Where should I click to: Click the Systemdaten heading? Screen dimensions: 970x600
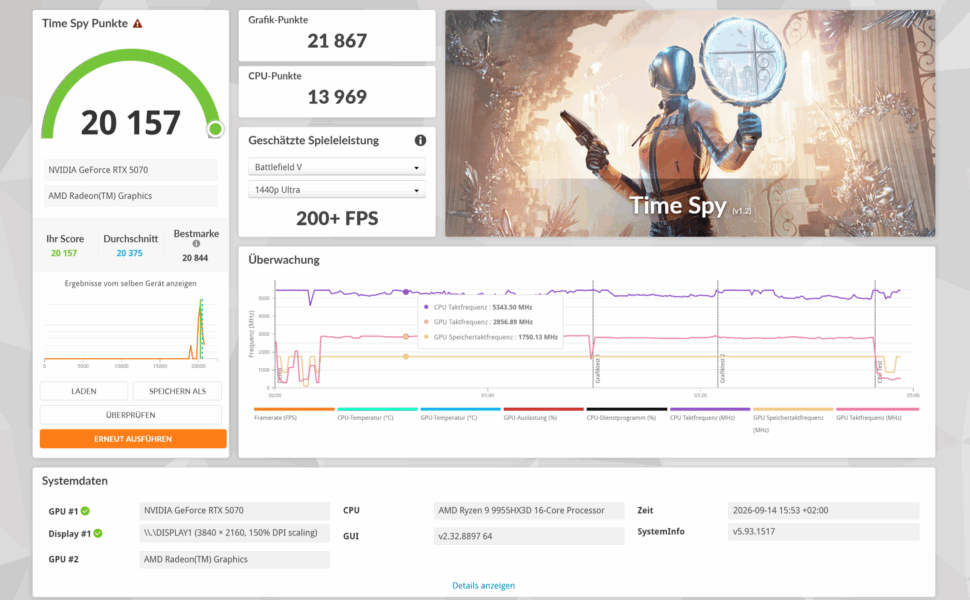[x=75, y=481]
